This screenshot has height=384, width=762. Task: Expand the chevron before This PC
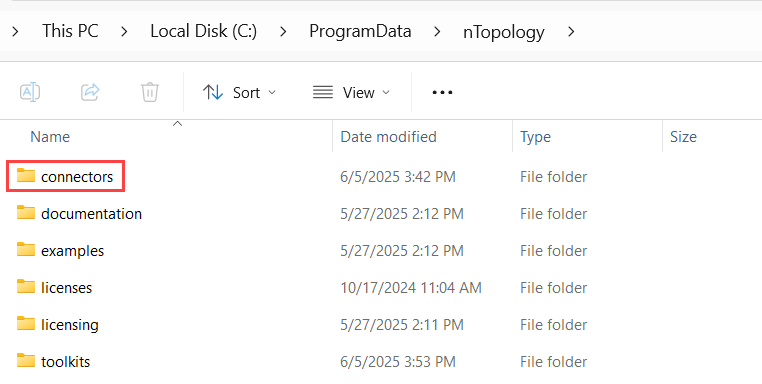pyautogui.click(x=16, y=32)
